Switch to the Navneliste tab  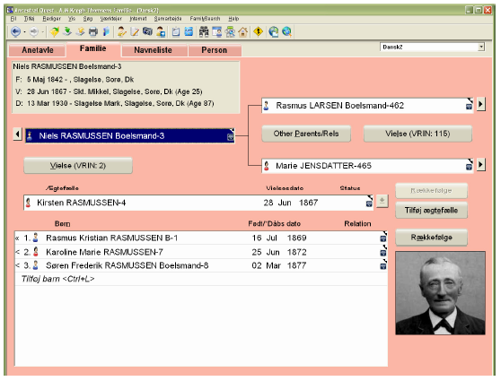pos(153,50)
